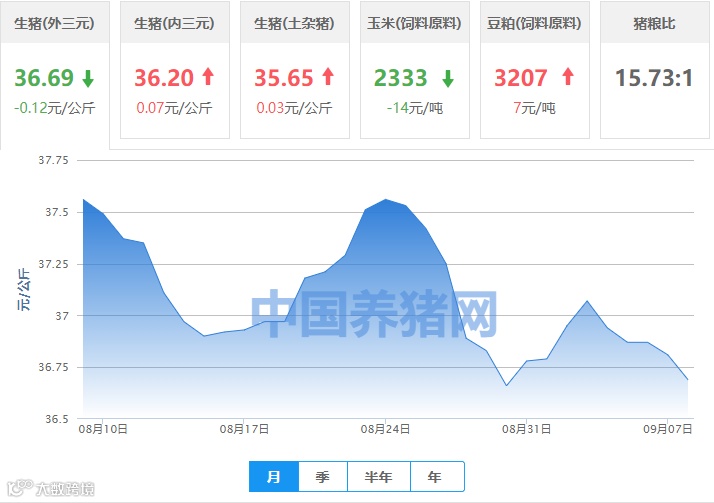Click the change text -14元/吨
The width and height of the screenshot is (714, 503).
[415, 108]
